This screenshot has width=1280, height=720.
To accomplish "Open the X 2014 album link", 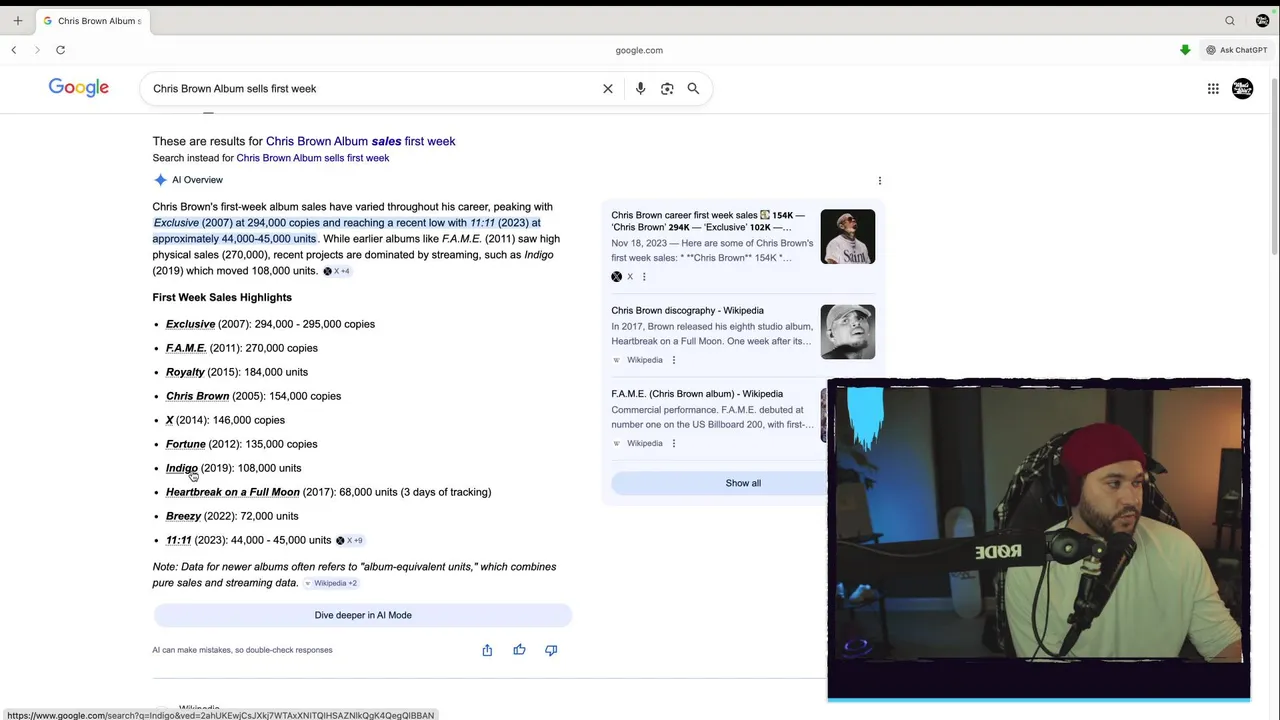I will coord(170,420).
